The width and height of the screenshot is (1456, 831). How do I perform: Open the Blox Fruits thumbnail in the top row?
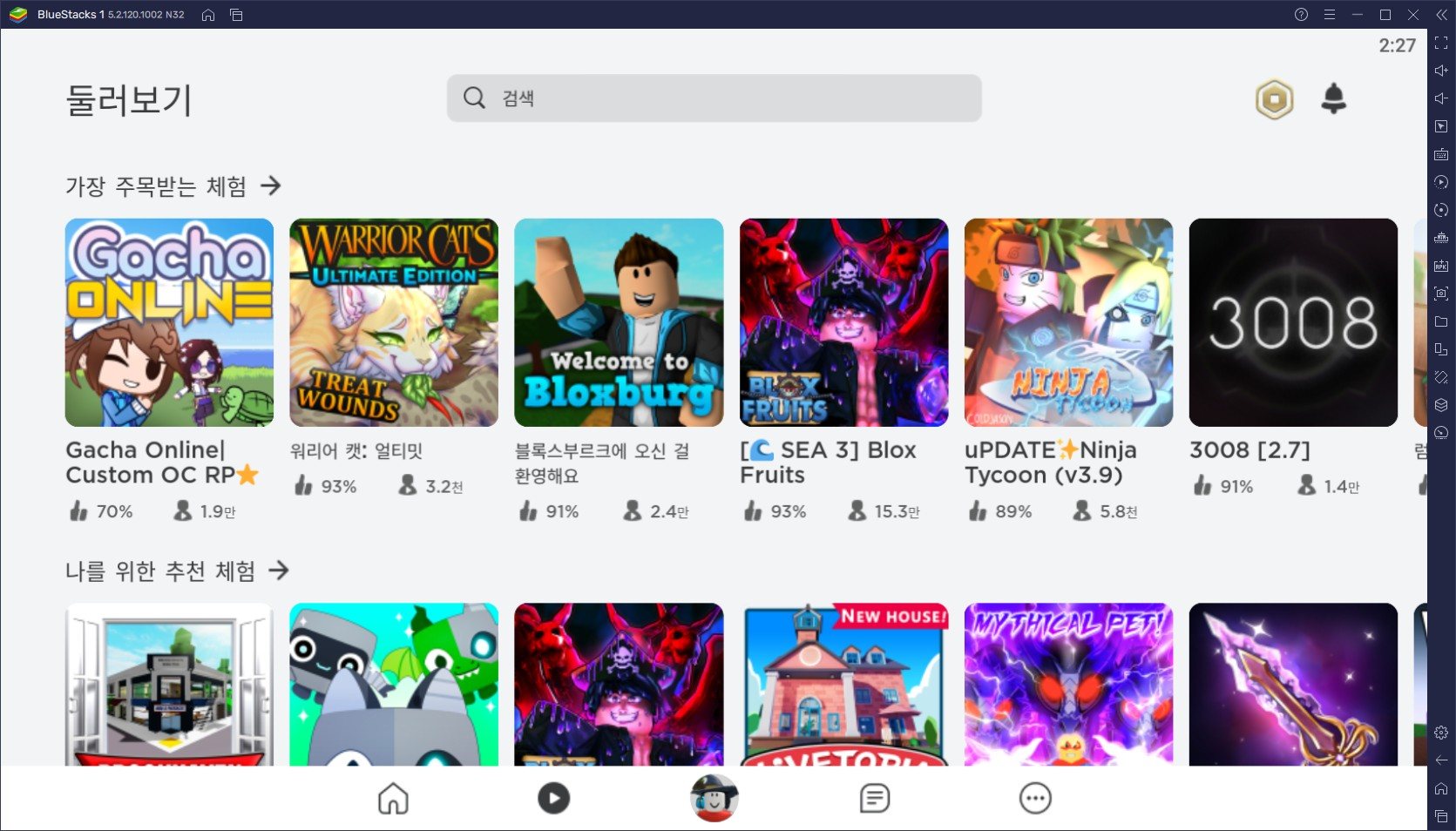[843, 322]
